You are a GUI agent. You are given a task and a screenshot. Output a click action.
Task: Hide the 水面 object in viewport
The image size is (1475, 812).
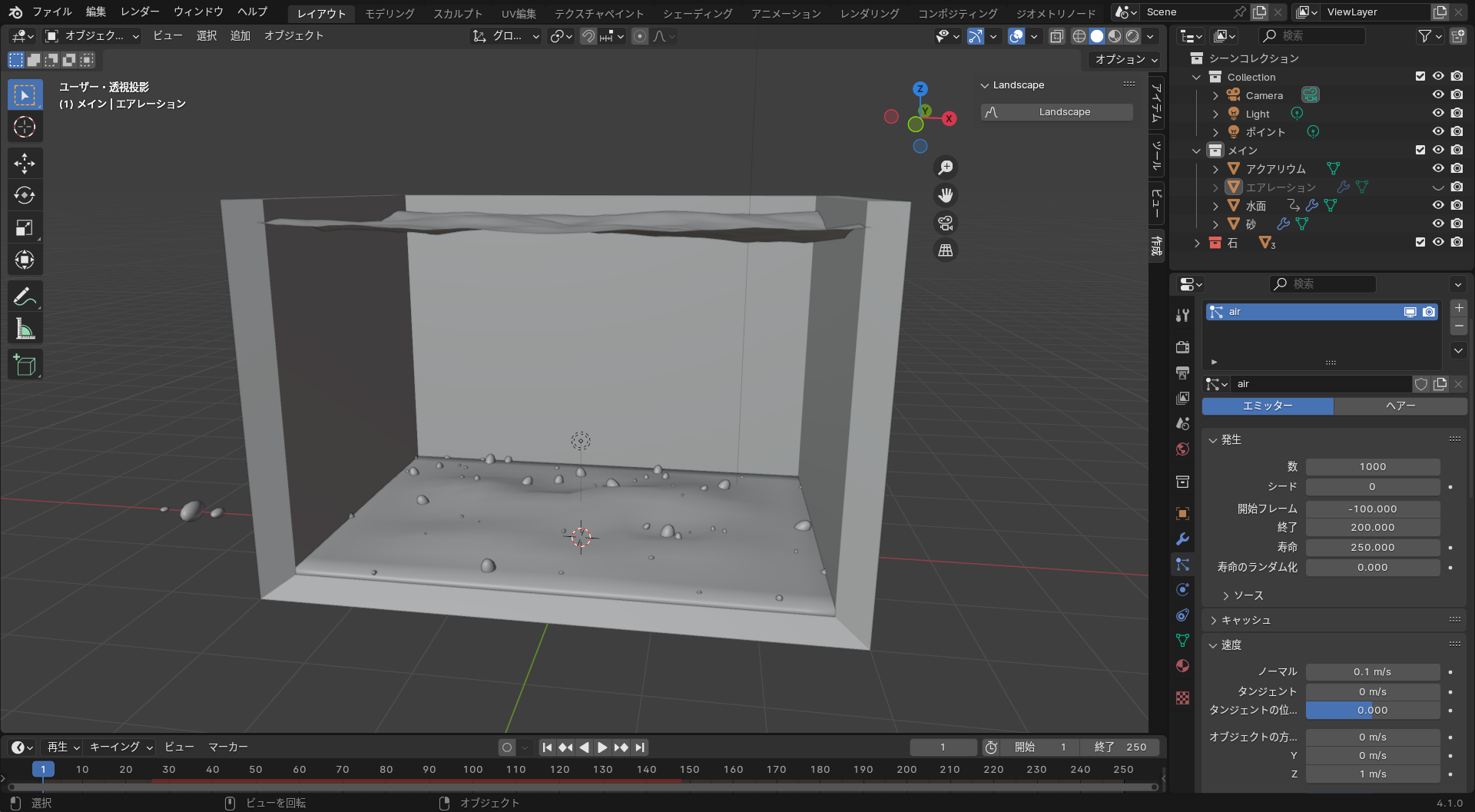[1438, 205]
